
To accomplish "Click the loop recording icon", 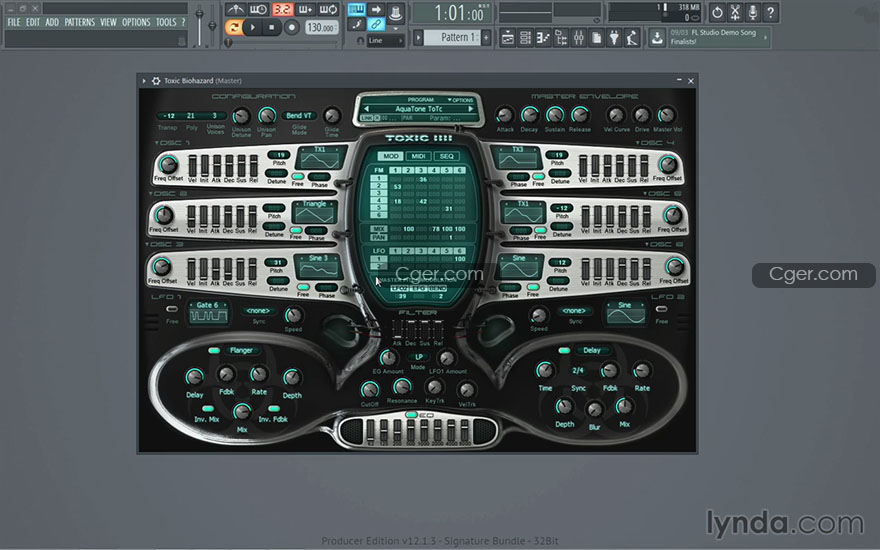I will [328, 10].
